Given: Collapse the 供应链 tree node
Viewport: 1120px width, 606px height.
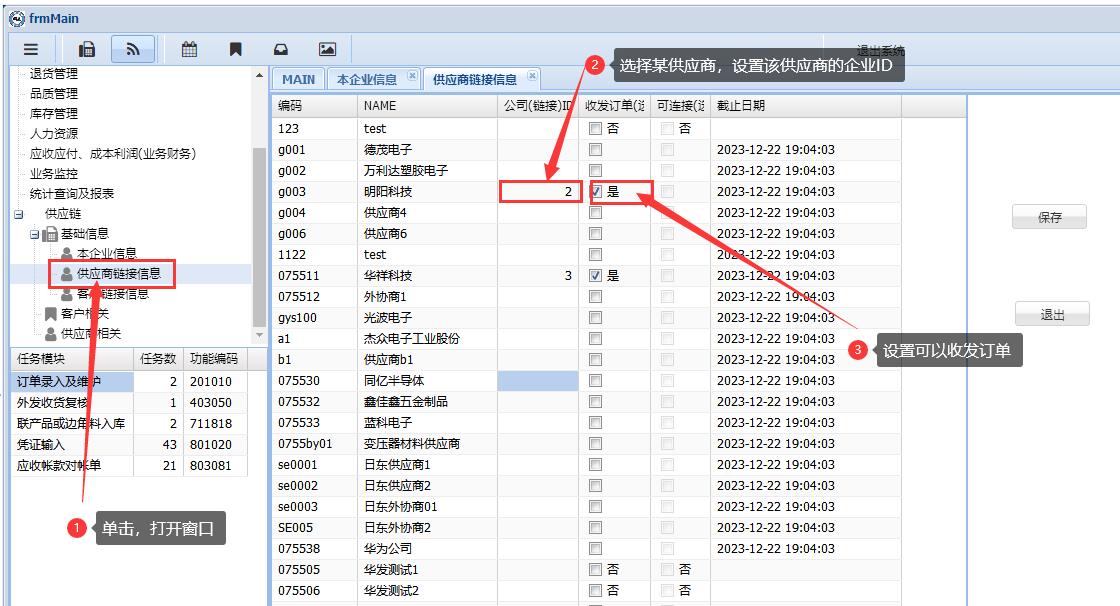Looking at the screenshot, I should pos(18,214).
